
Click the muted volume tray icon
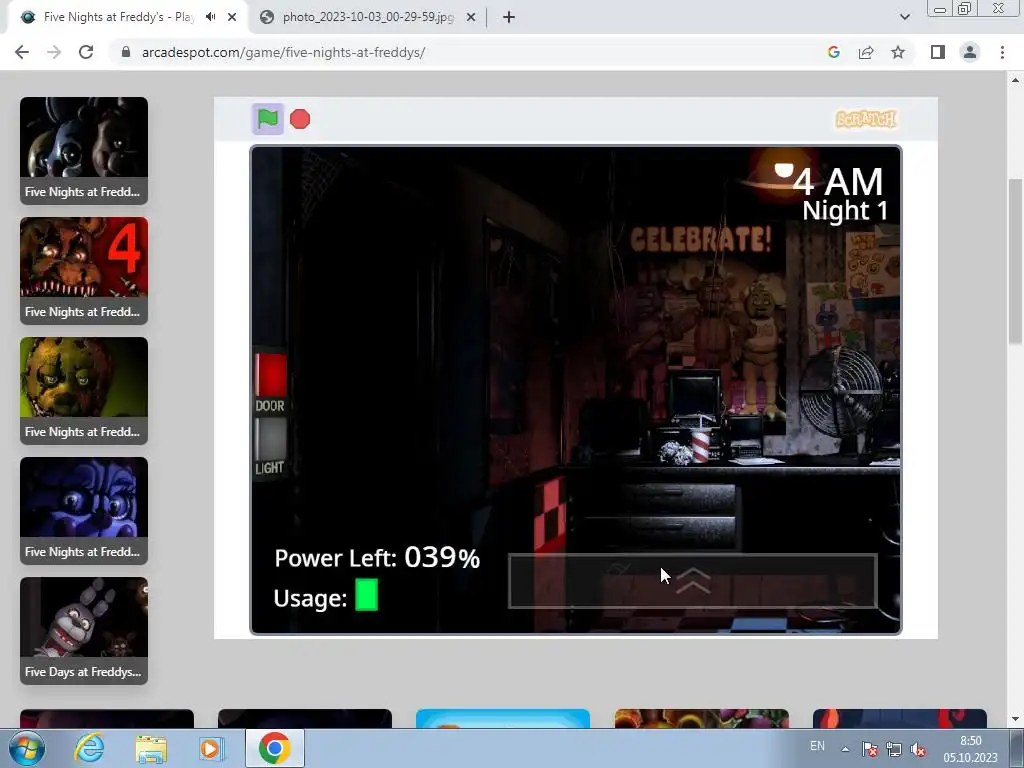[918, 749]
